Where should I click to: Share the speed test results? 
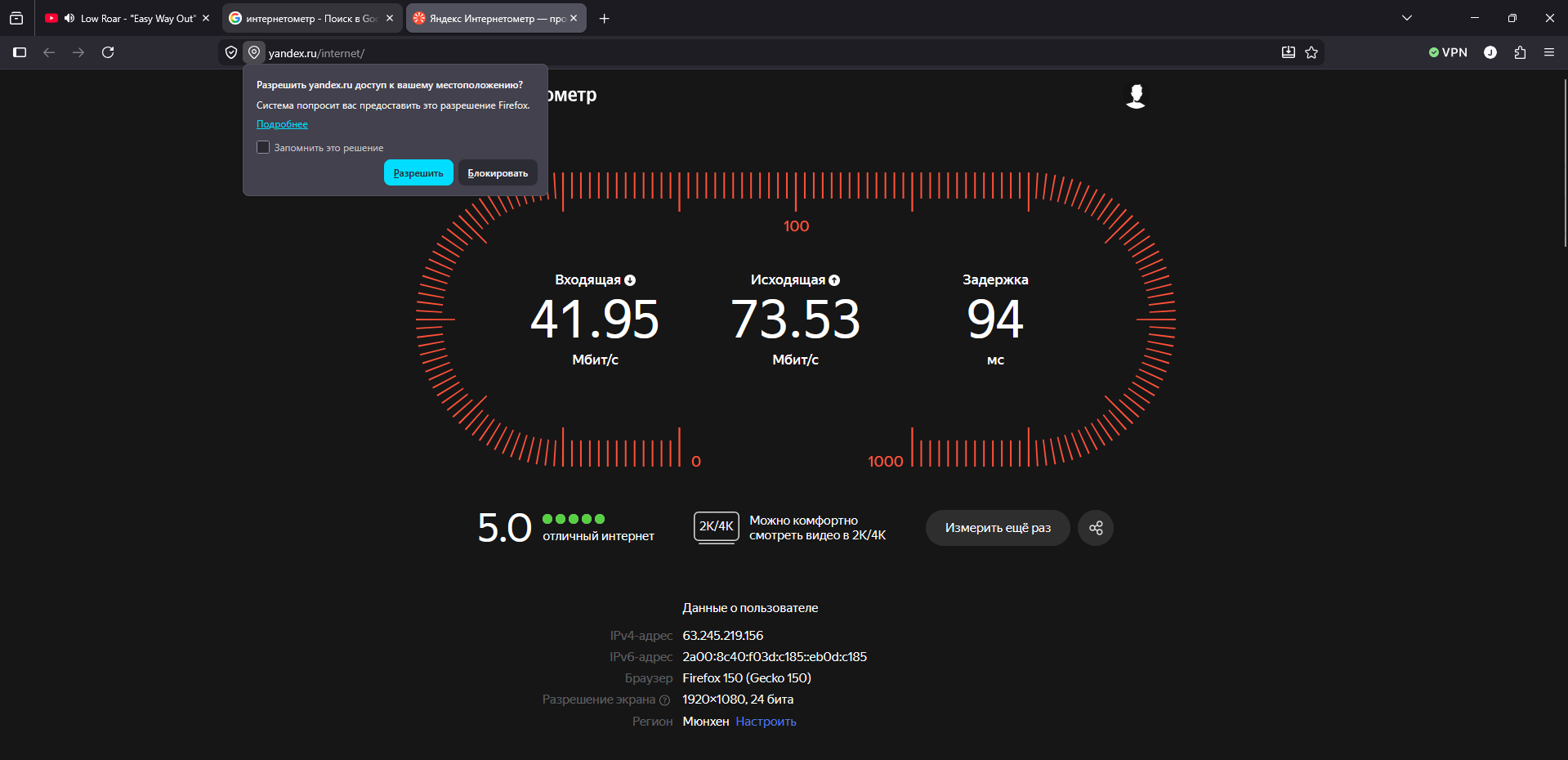1096,528
